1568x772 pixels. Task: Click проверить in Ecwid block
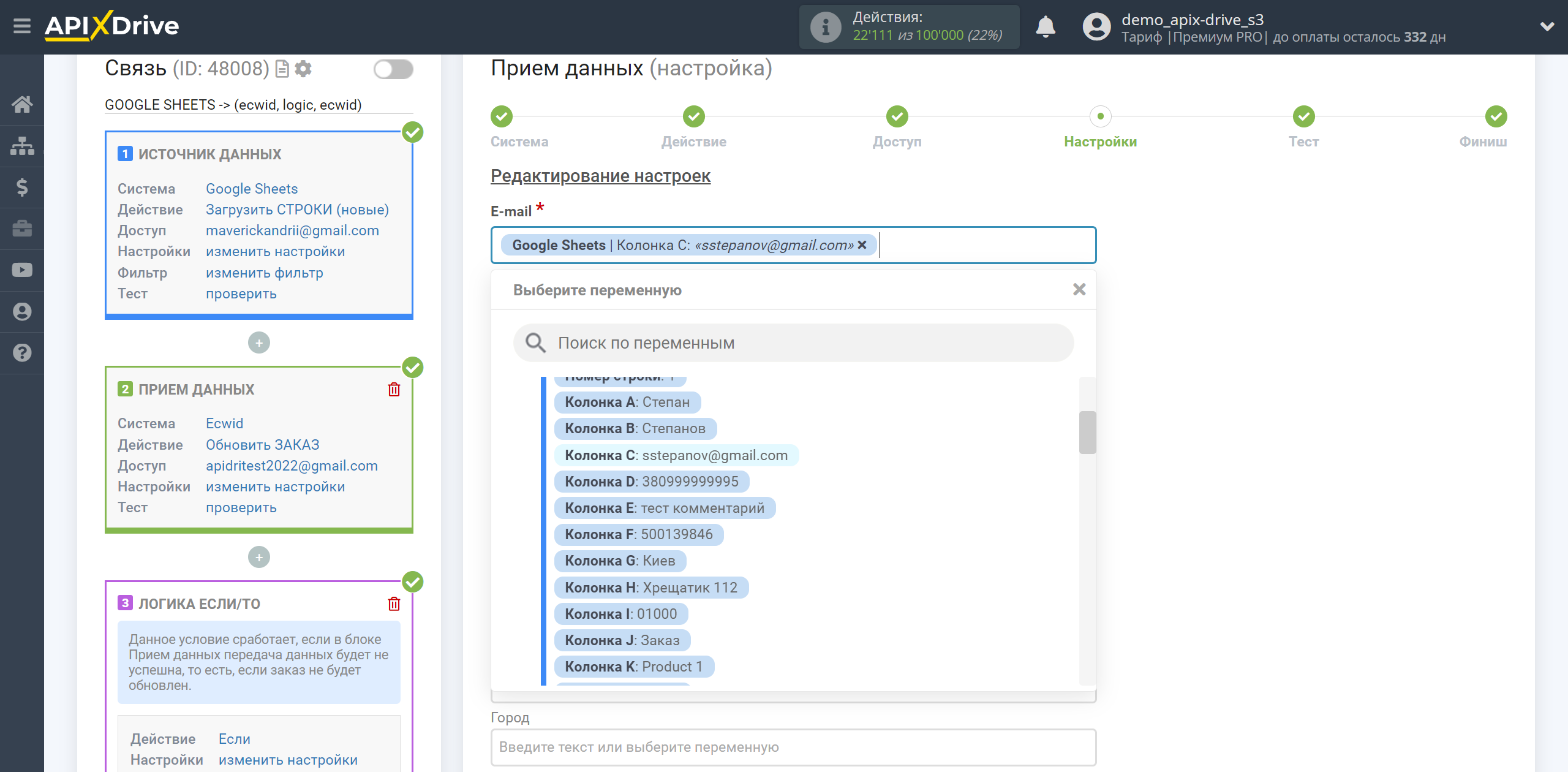click(241, 507)
